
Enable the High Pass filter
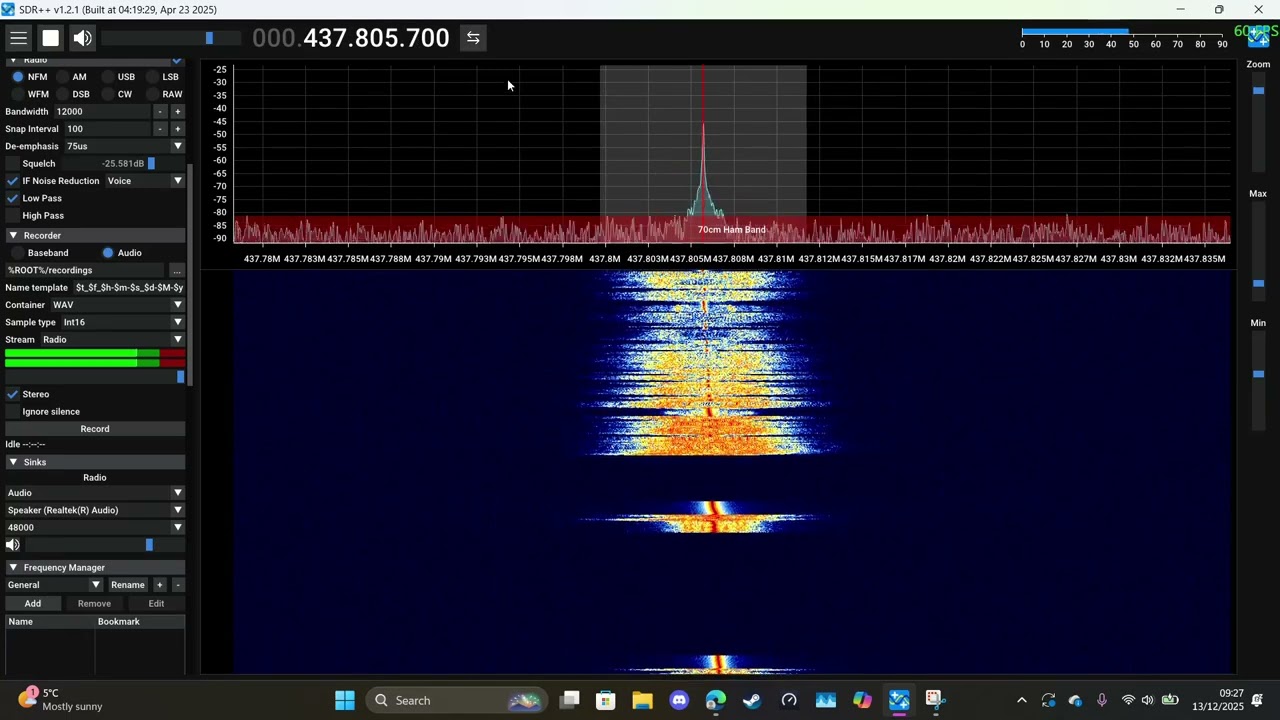coord(13,216)
